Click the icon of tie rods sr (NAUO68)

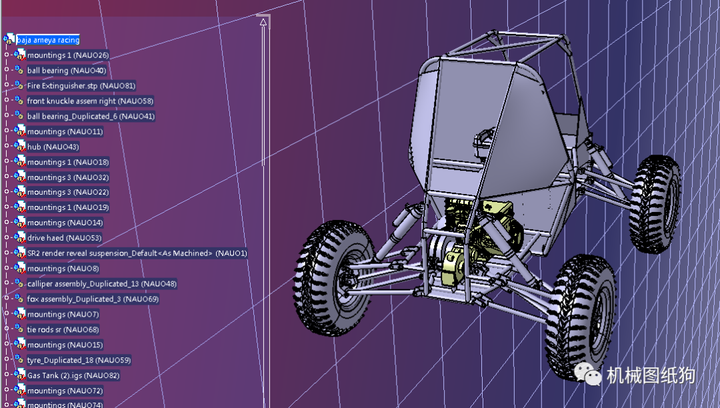[x=19, y=329]
